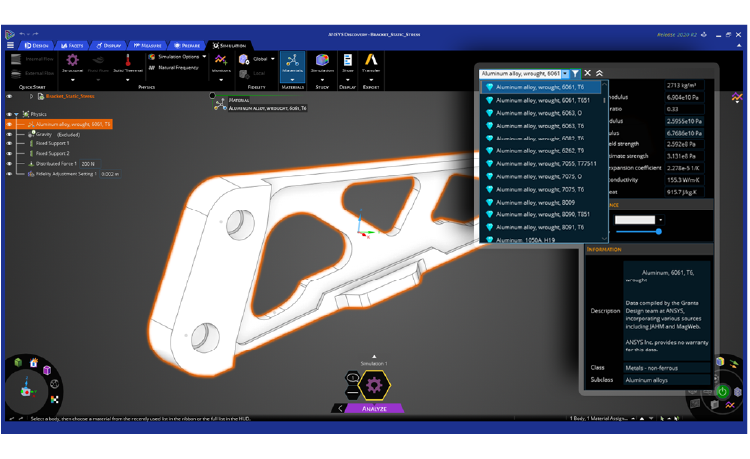The width and height of the screenshot is (750, 459).
Task: Switch to the Simulation tab
Action: click(230, 45)
